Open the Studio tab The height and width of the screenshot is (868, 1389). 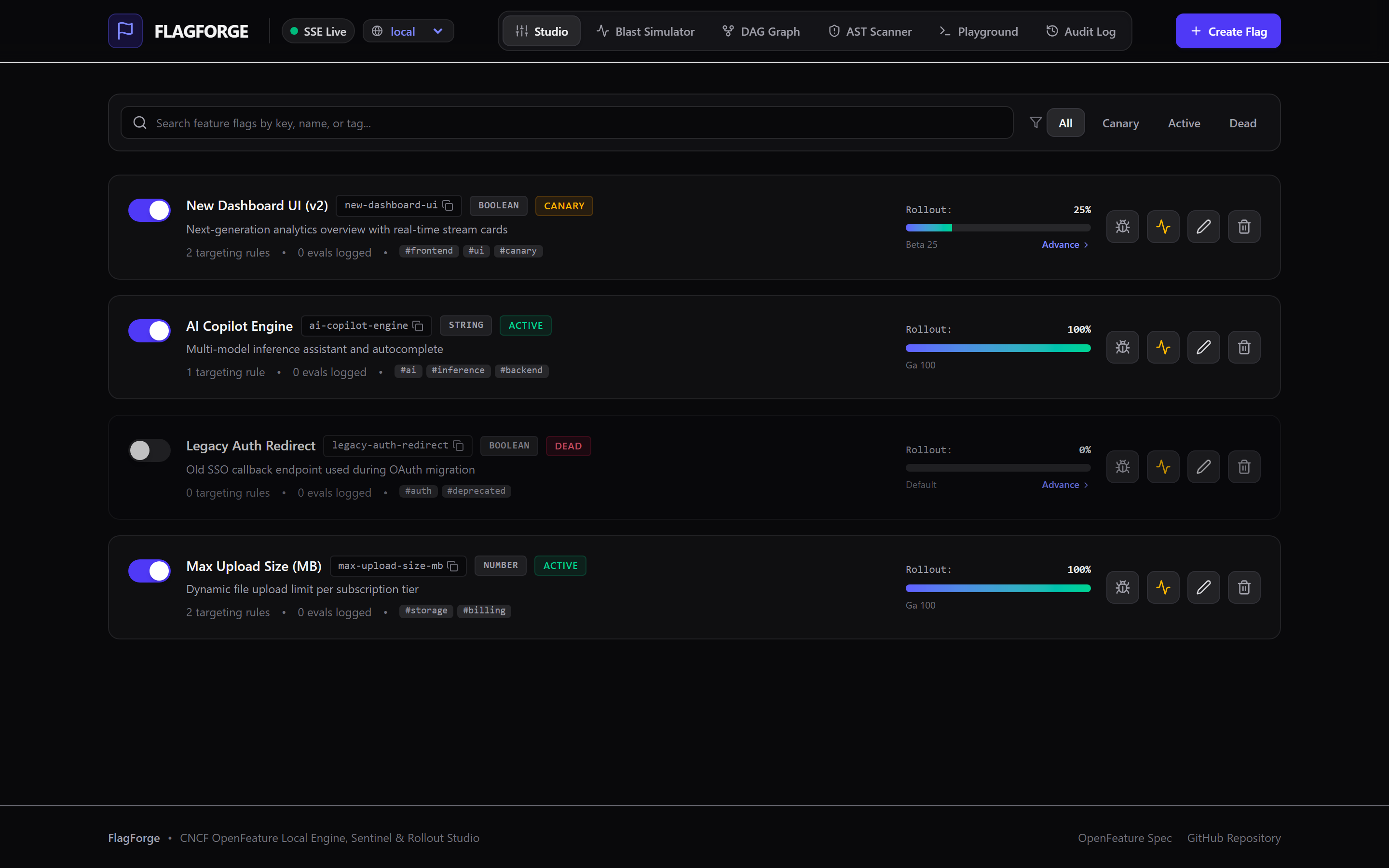point(541,31)
